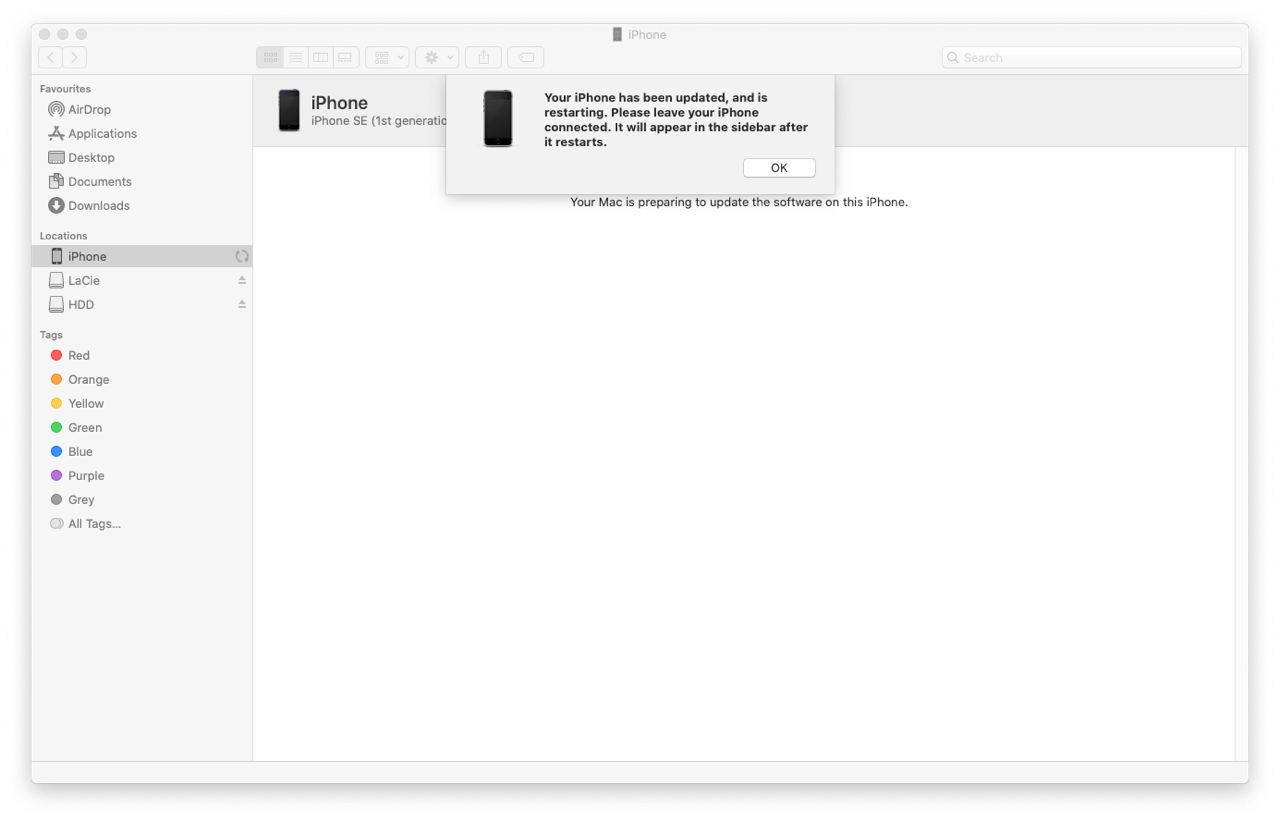Eject the HDD drive
Screen dimensions: 1280x822
[242, 304]
